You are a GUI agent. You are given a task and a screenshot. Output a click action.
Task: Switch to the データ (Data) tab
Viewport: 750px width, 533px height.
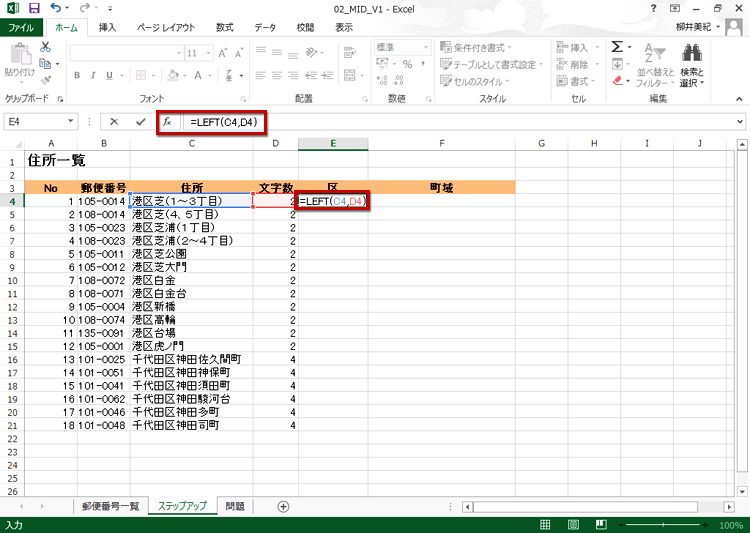[x=265, y=27]
